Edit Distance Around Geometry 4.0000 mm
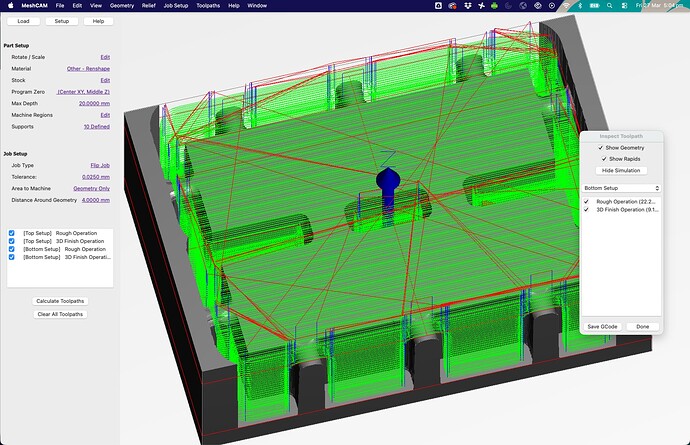 (x=96, y=200)
